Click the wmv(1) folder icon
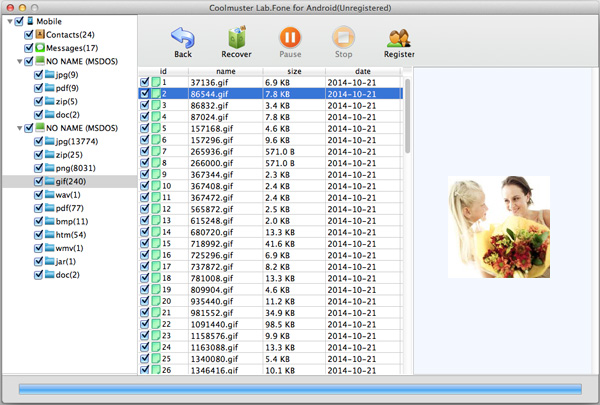Image resolution: width=600 pixels, height=405 pixels. (49, 248)
